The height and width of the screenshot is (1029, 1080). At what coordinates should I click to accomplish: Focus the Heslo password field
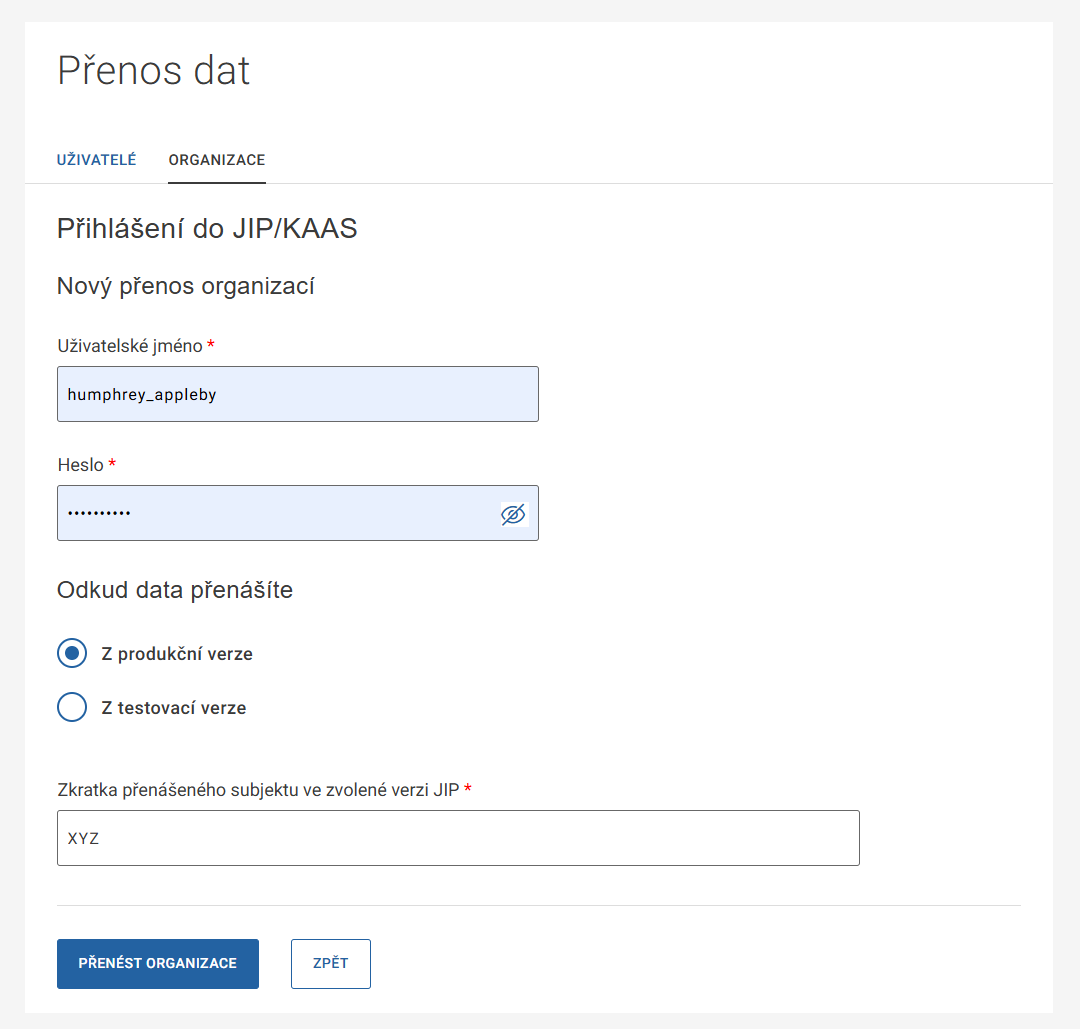(x=278, y=514)
